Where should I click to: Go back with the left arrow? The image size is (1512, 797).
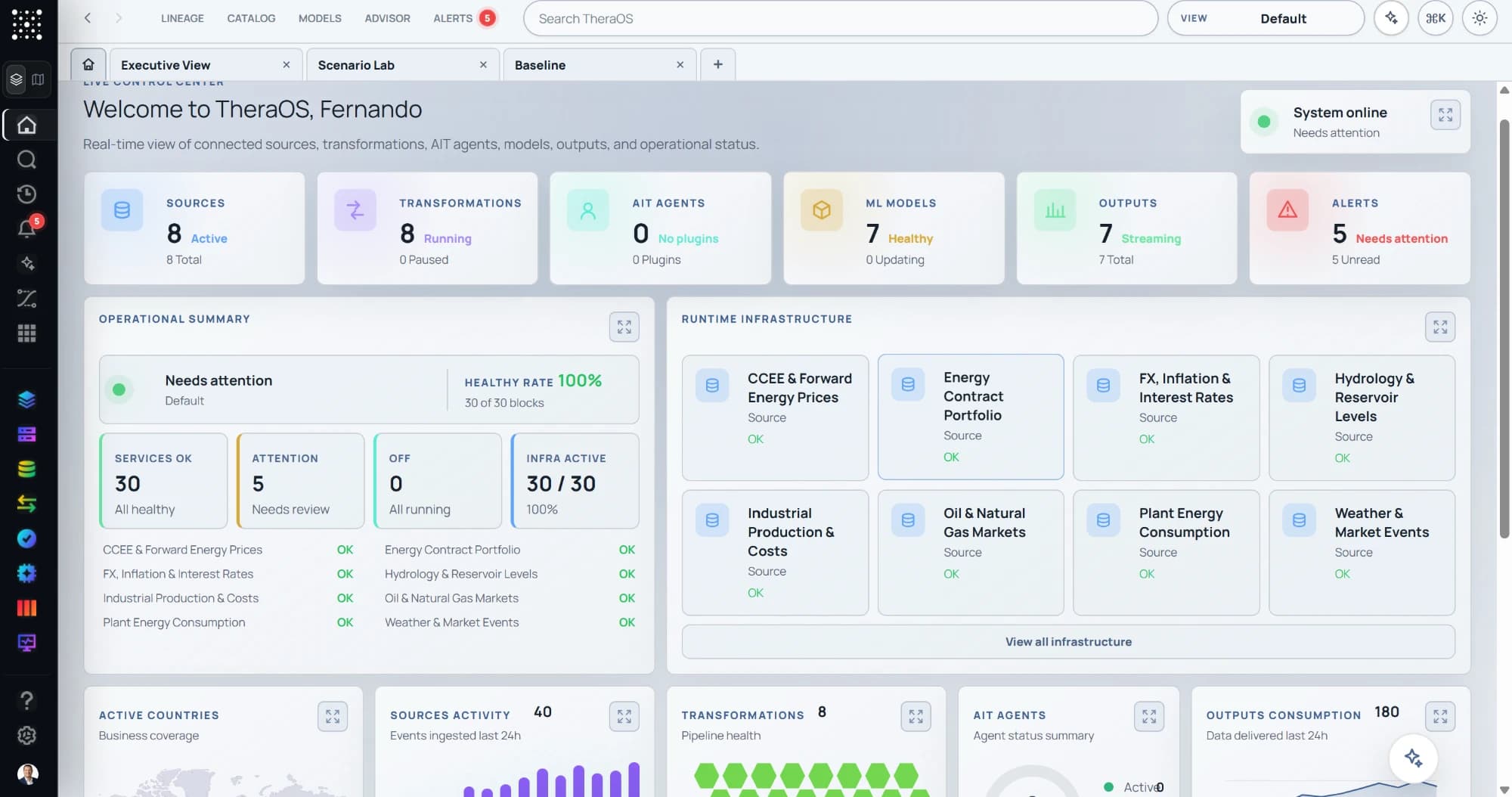(88, 18)
